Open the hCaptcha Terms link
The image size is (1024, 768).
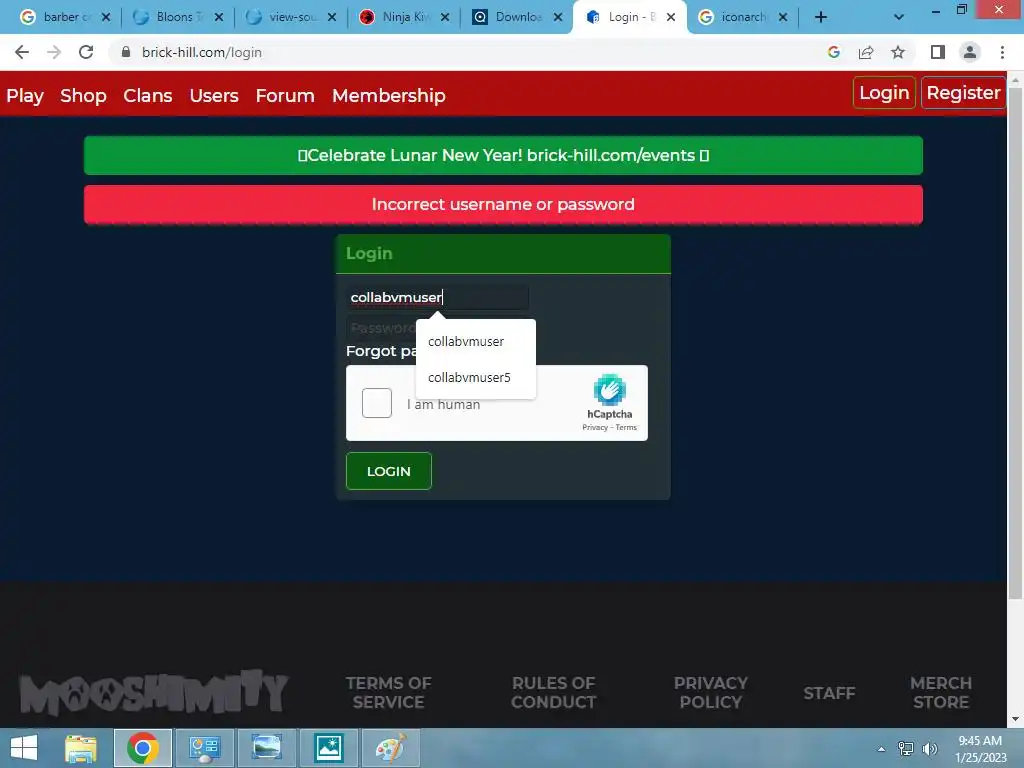click(626, 427)
